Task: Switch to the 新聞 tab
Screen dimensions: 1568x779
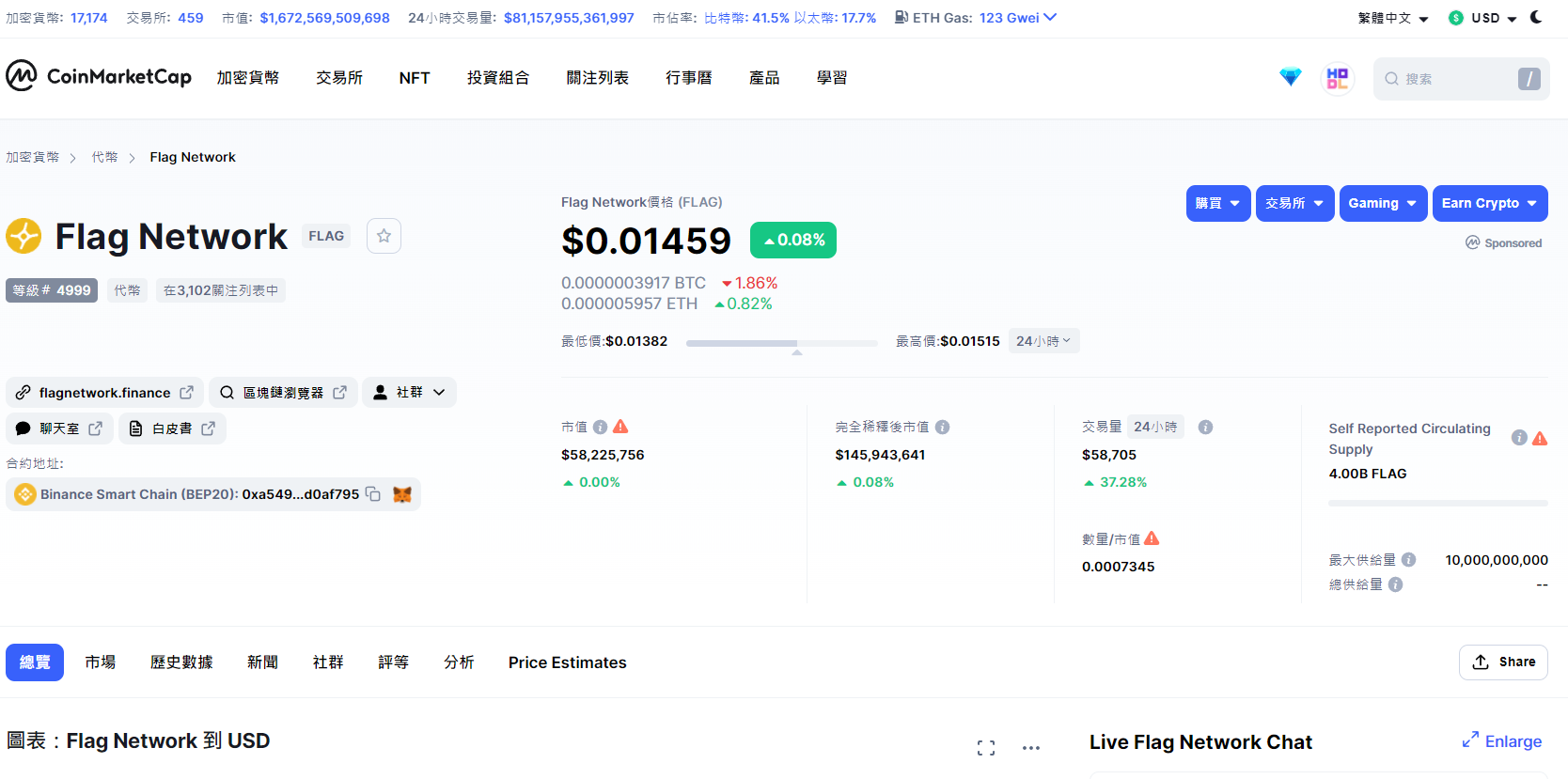Action: tap(262, 662)
